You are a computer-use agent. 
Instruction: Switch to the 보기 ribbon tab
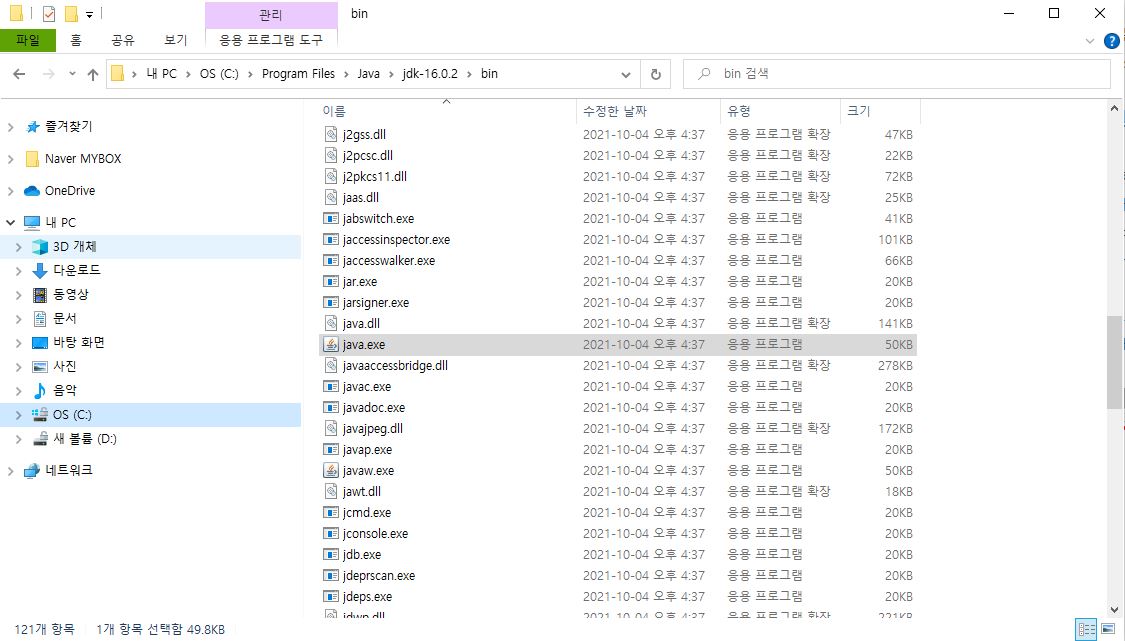[x=175, y=40]
